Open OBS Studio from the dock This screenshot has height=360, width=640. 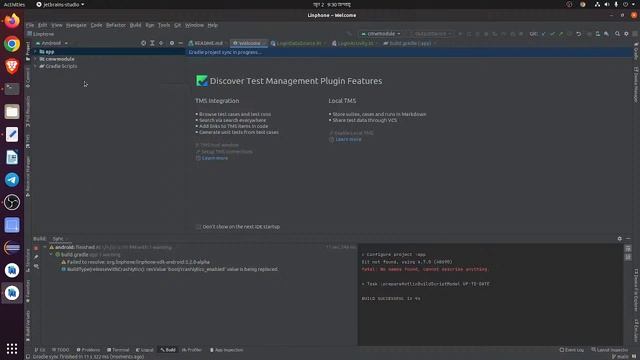pyautogui.click(x=12, y=202)
